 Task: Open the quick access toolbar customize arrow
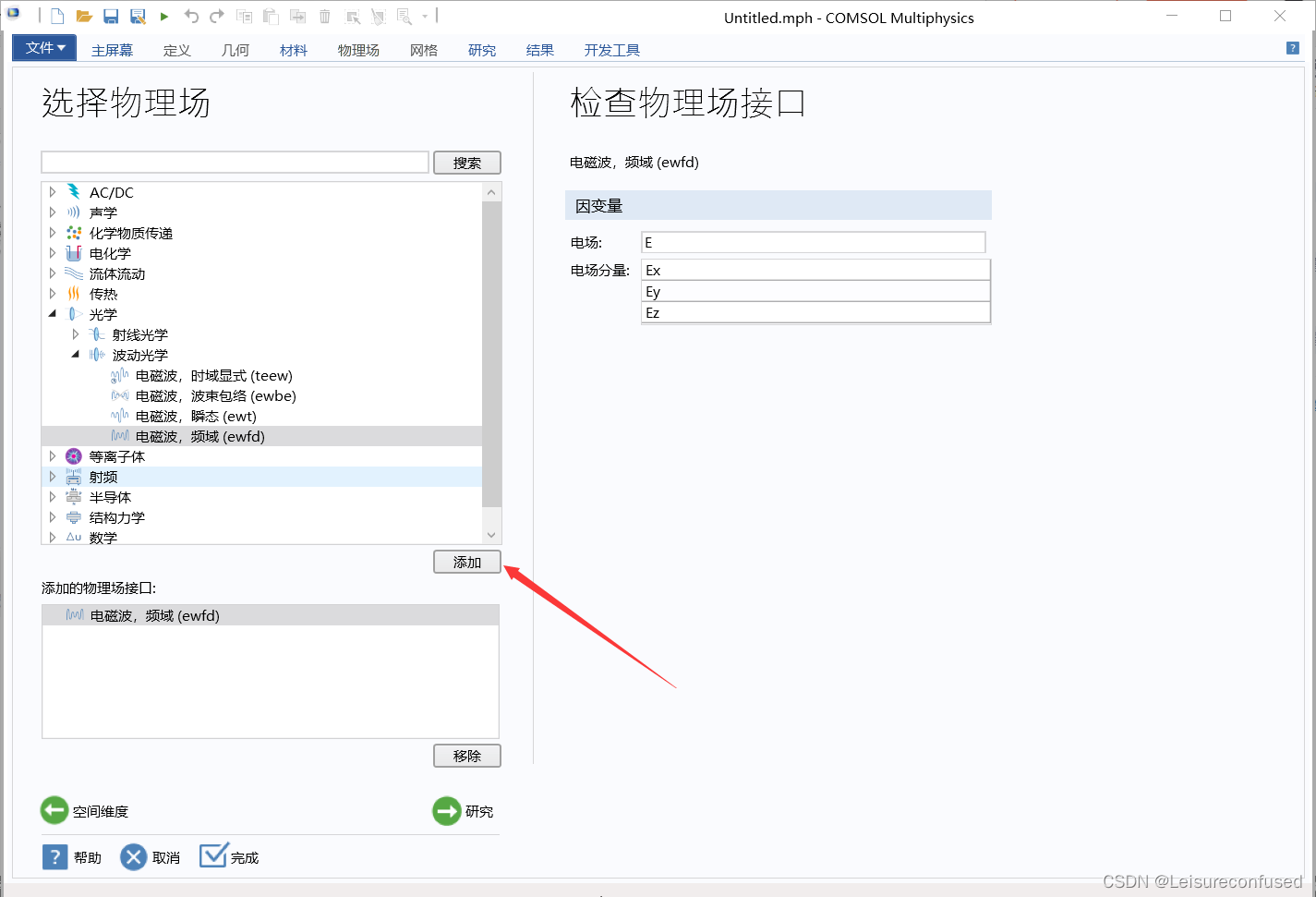click(425, 17)
